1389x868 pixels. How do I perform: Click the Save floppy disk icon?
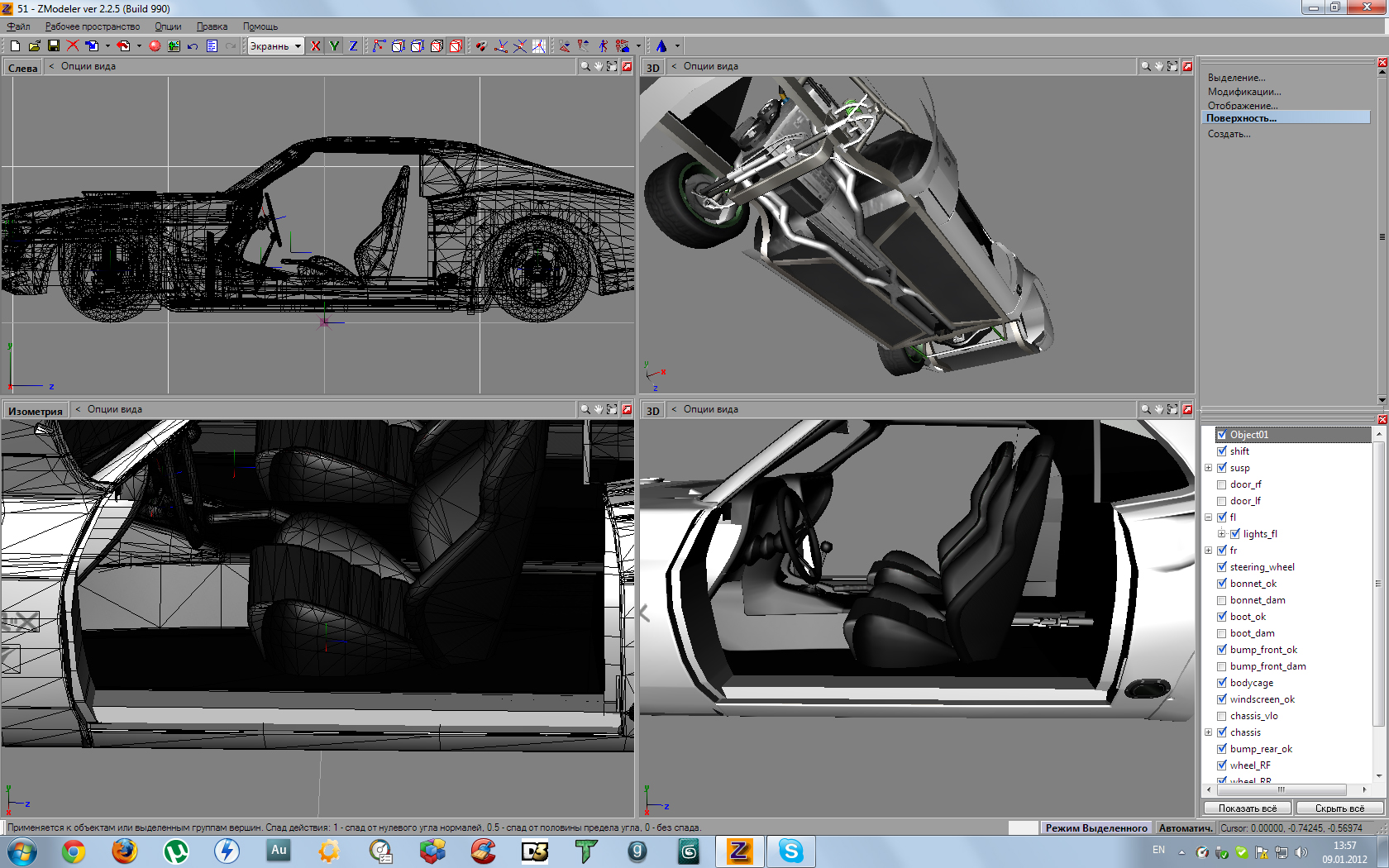[54, 46]
